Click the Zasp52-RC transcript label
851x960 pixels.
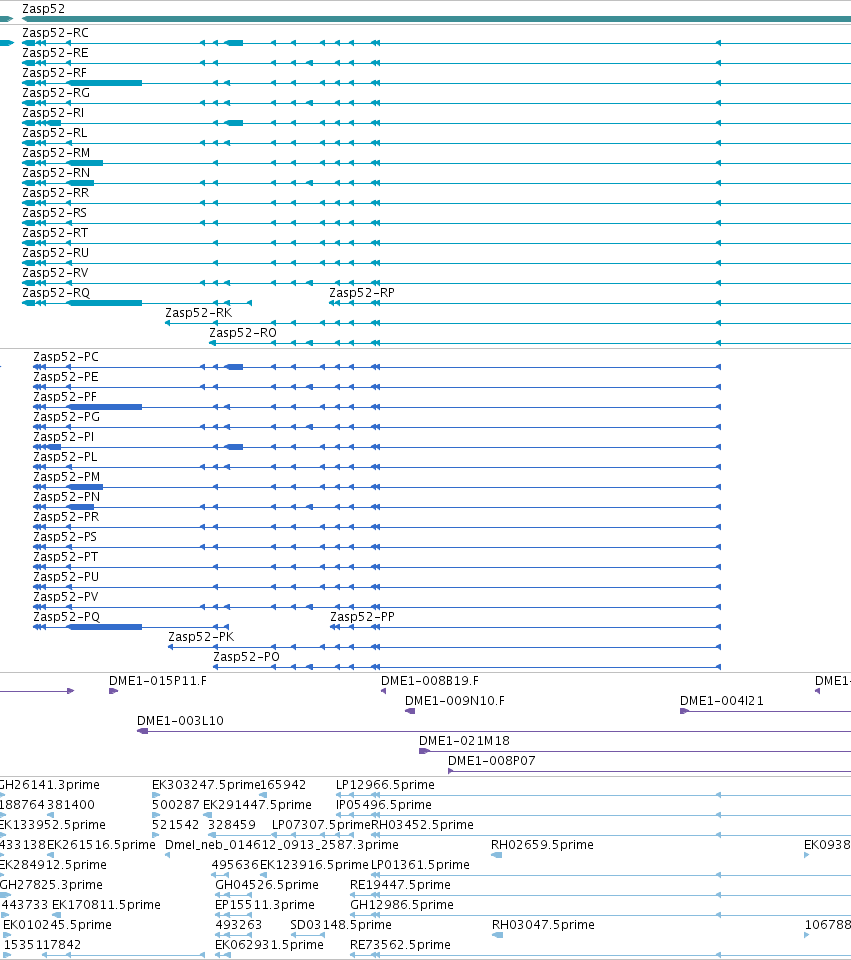coord(55,33)
